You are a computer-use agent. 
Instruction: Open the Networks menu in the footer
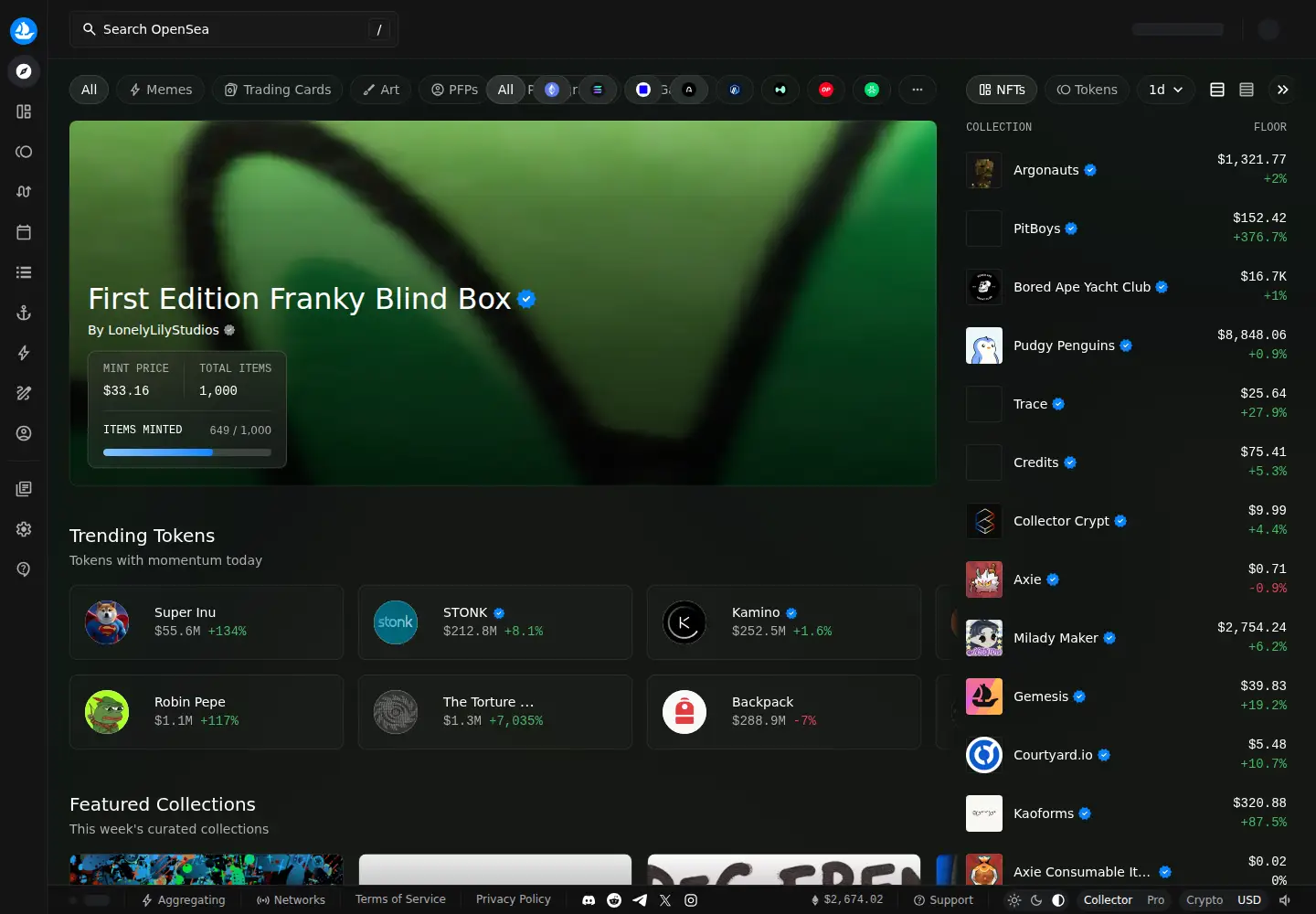[x=291, y=900]
